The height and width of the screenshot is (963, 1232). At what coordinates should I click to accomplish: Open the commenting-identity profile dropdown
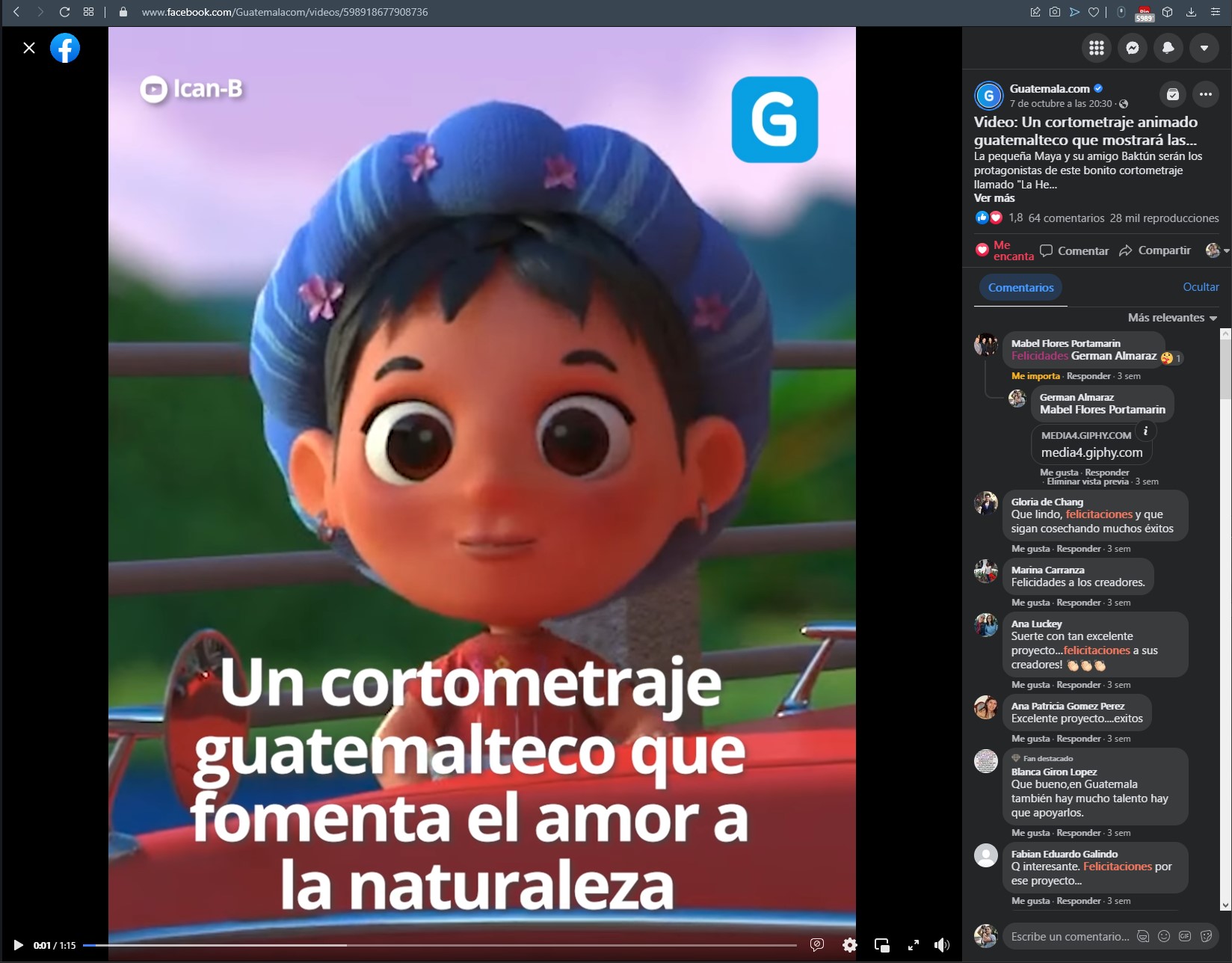tap(1217, 250)
